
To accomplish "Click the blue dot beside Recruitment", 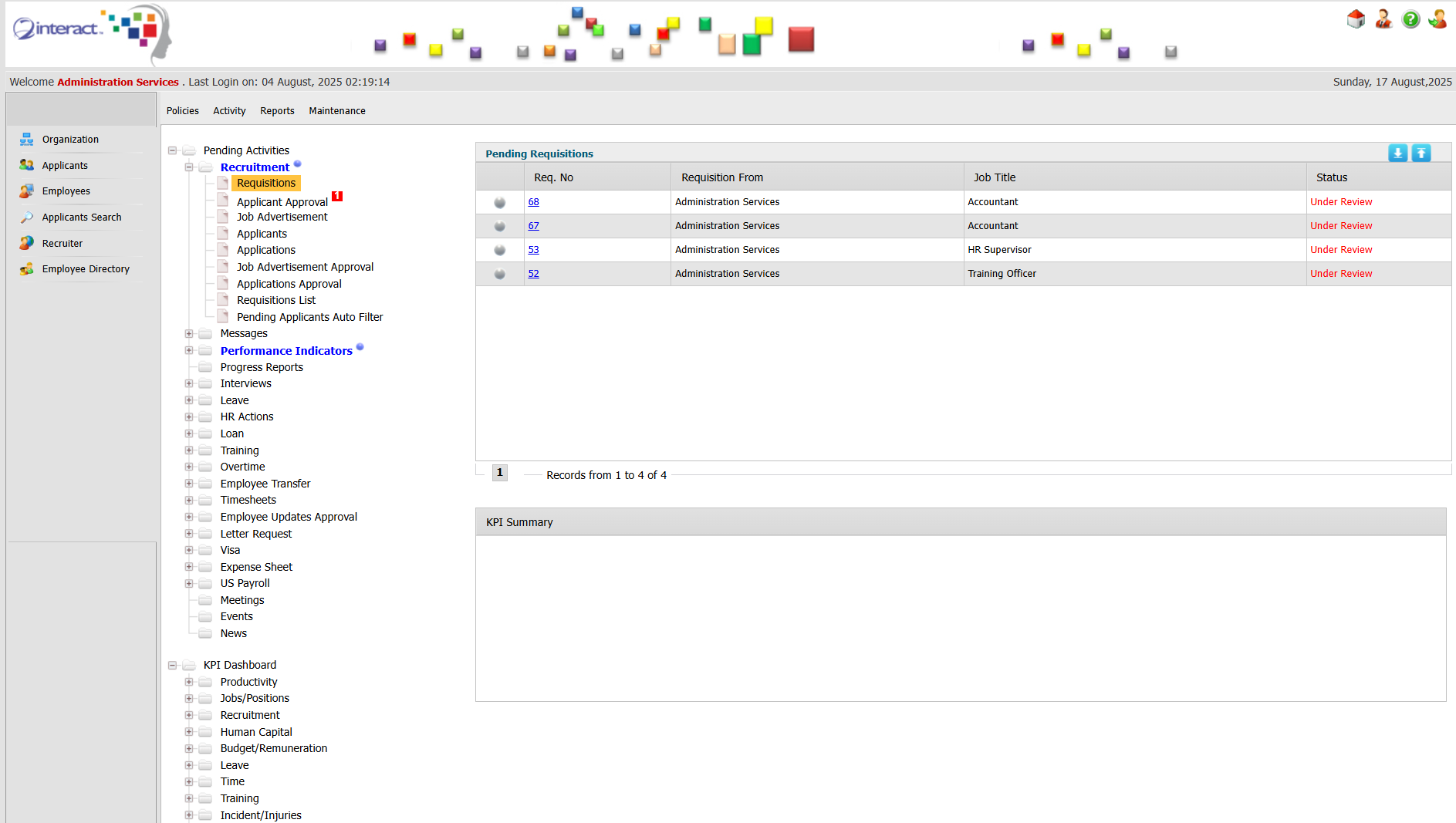I will pos(297,164).
